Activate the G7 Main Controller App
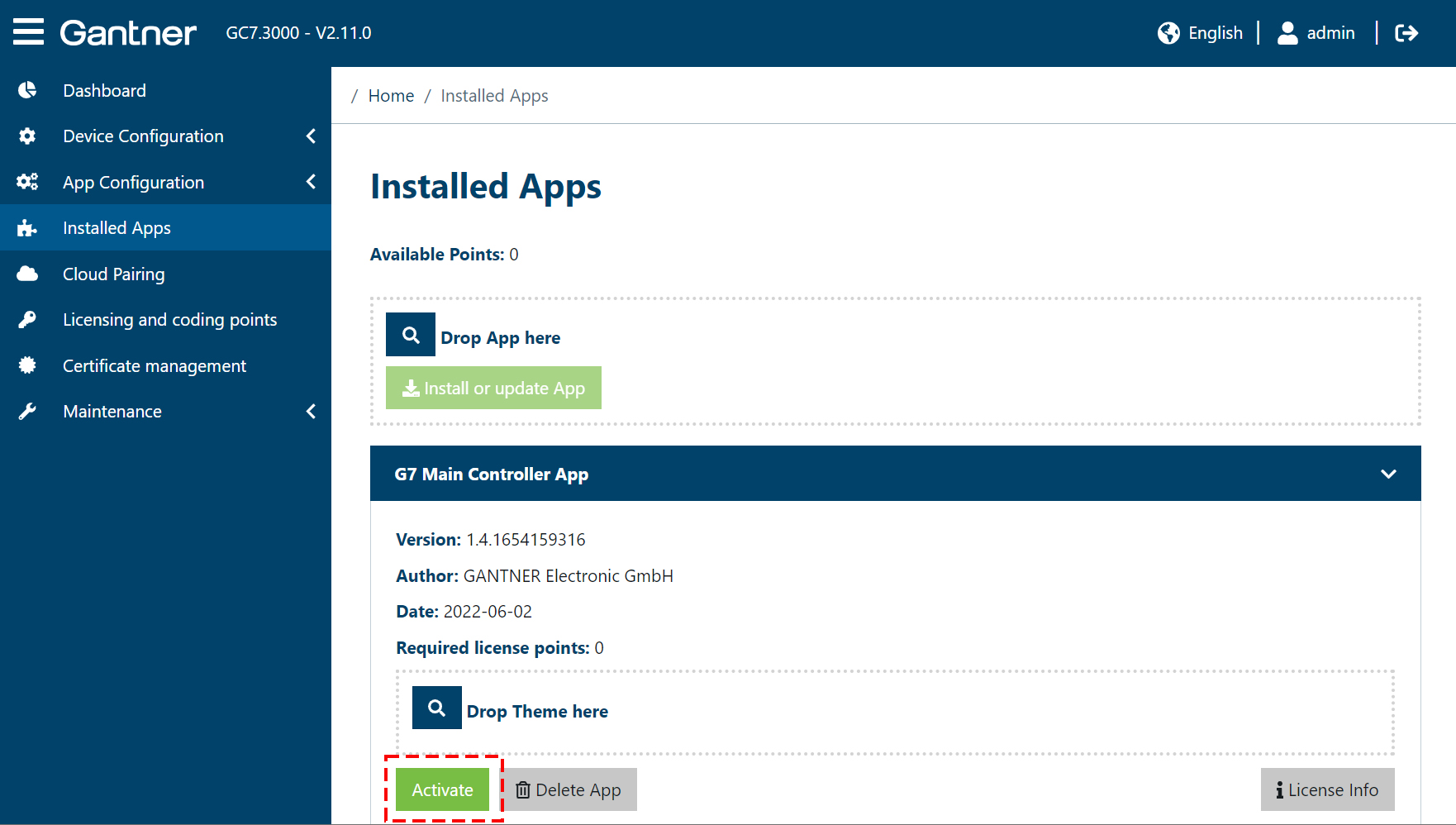This screenshot has height=825, width=1456. pyautogui.click(x=442, y=789)
